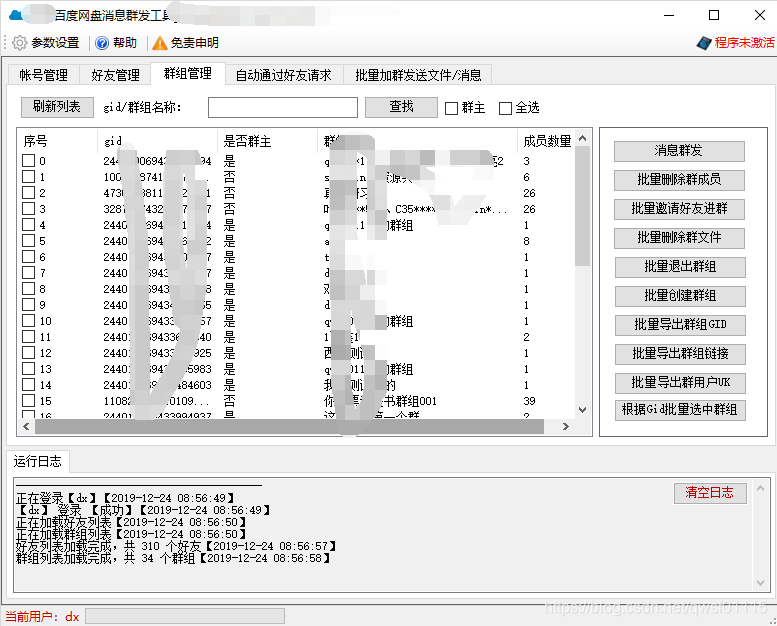Check the row 5 checkbox
This screenshot has height=626, width=777.
(29, 241)
